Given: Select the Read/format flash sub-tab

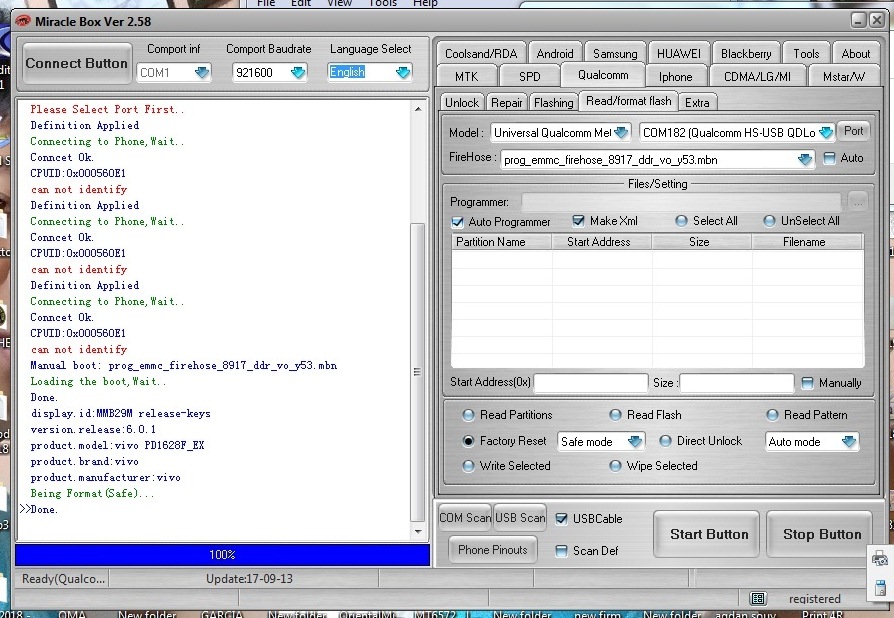Looking at the screenshot, I should pyautogui.click(x=628, y=101).
